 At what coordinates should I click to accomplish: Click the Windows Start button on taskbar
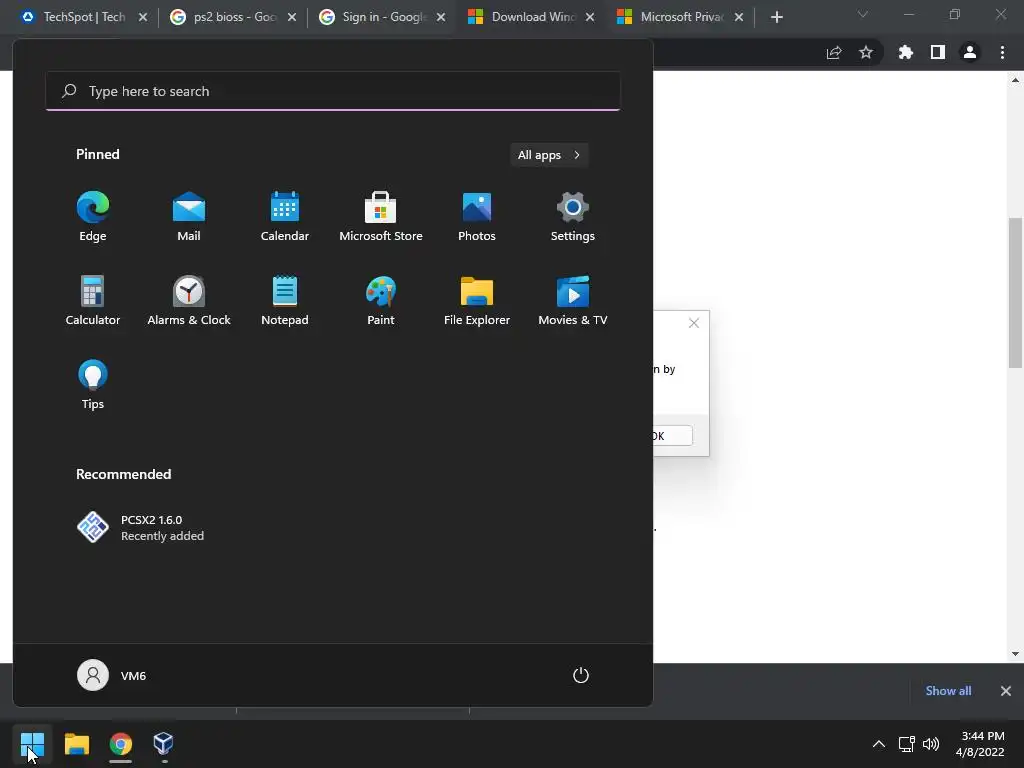pyautogui.click(x=32, y=744)
